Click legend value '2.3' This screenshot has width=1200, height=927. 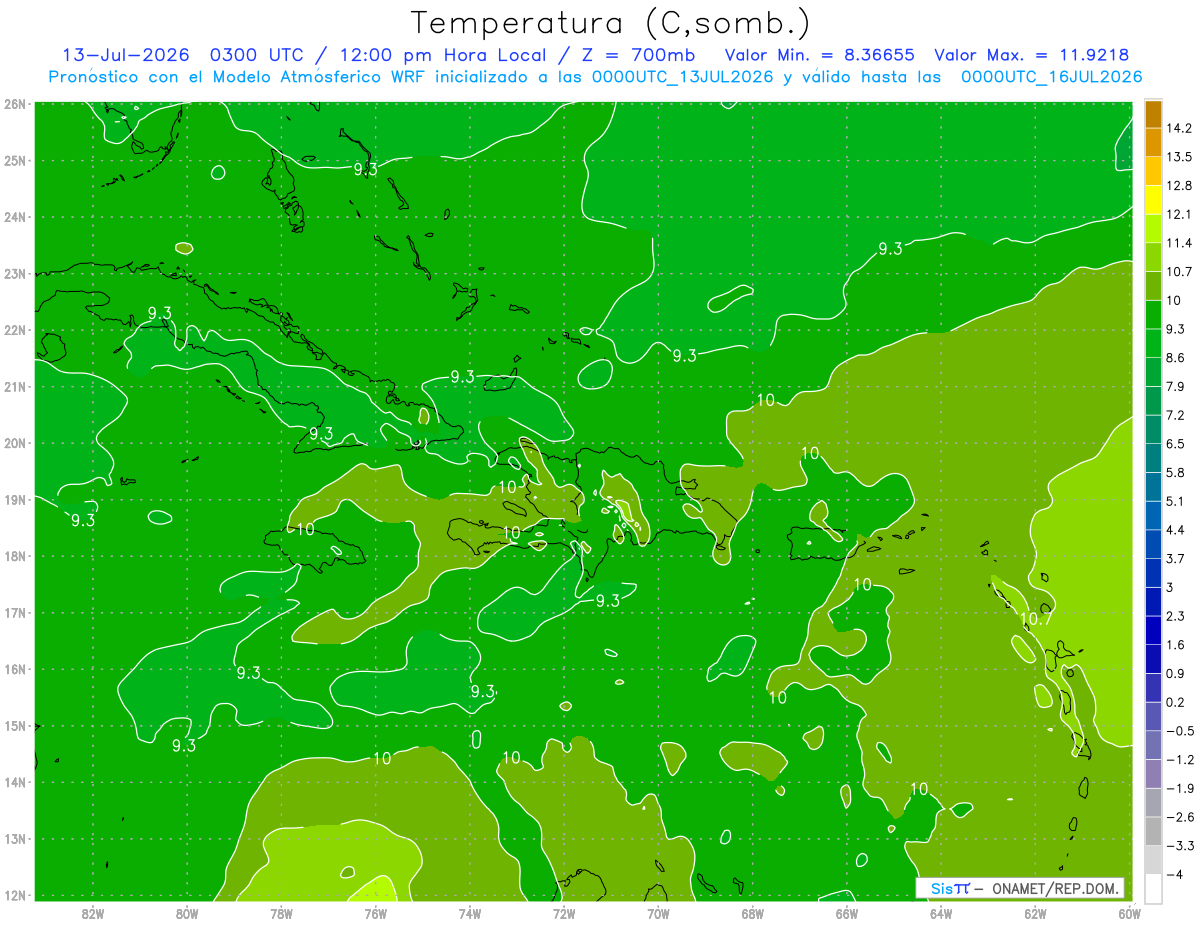coord(1177,616)
